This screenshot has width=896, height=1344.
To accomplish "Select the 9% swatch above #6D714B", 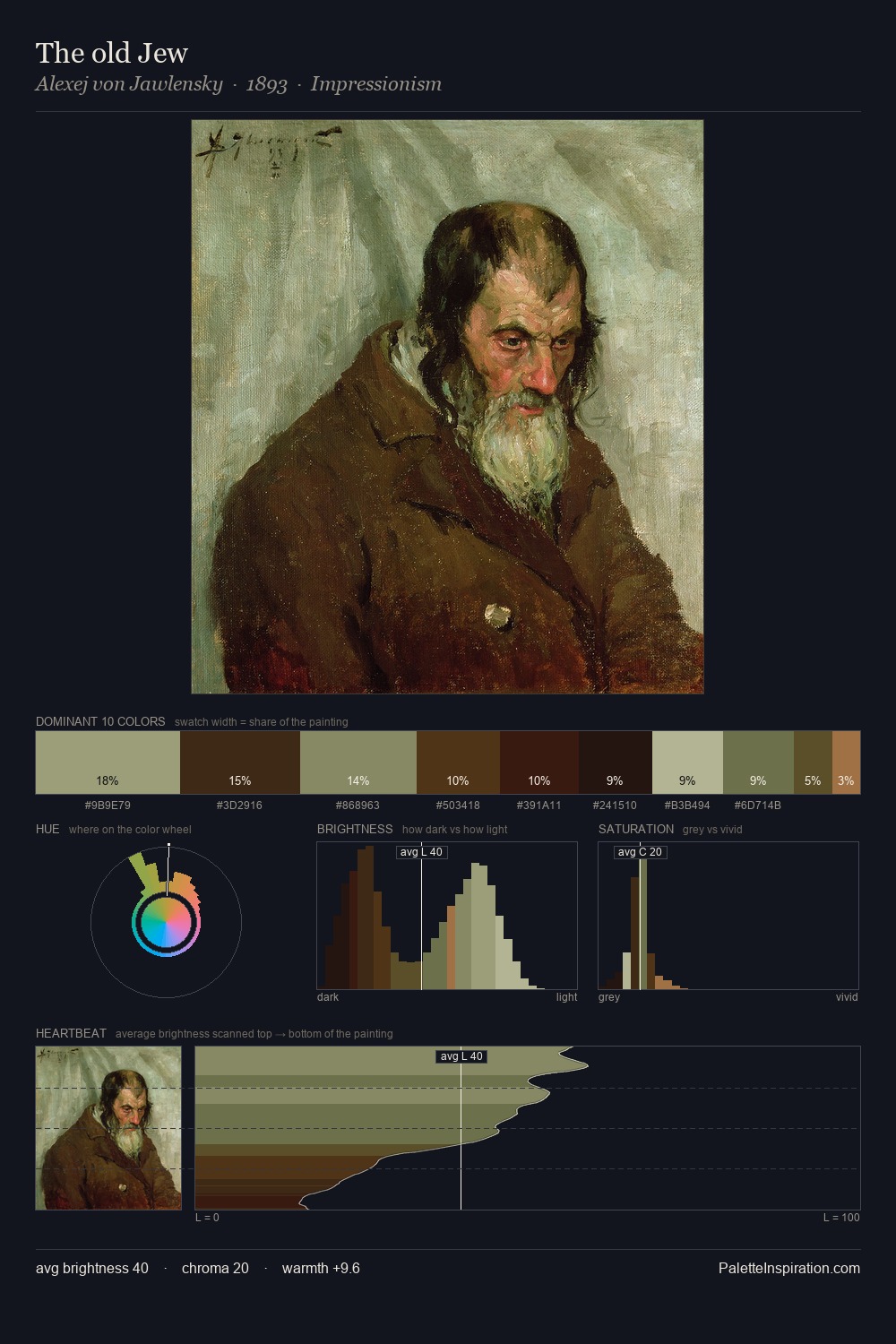I will point(758,762).
